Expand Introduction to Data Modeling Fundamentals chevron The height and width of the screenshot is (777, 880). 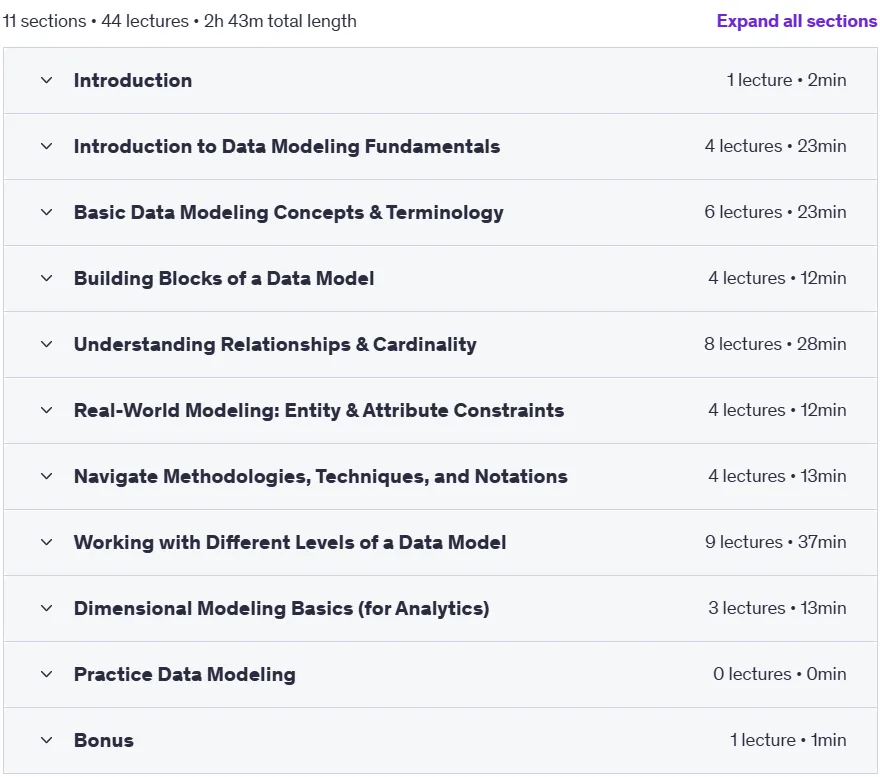point(47,147)
